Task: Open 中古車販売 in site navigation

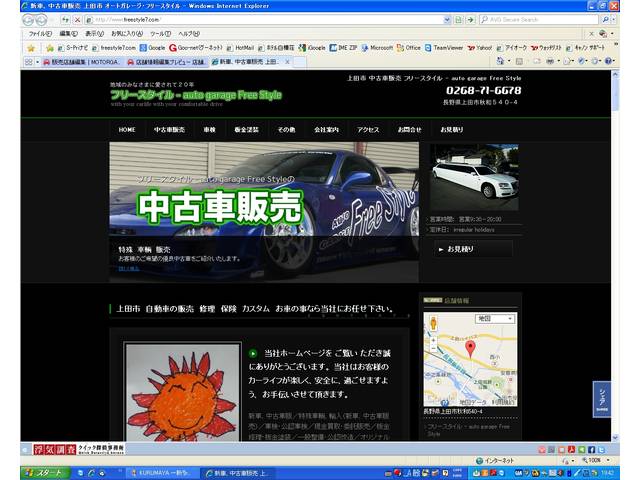Action: 169,130
